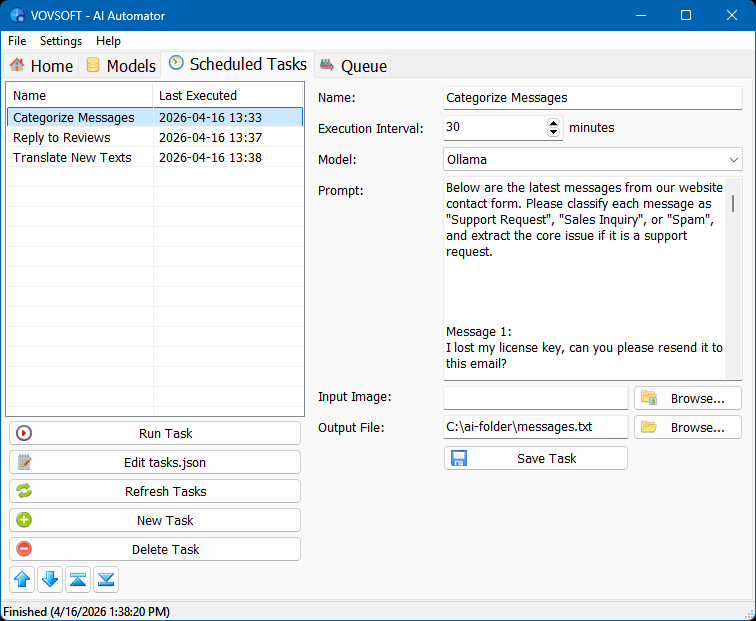This screenshot has height=621, width=756.
Task: Sort by the Last Executed column header
Action: [228, 95]
